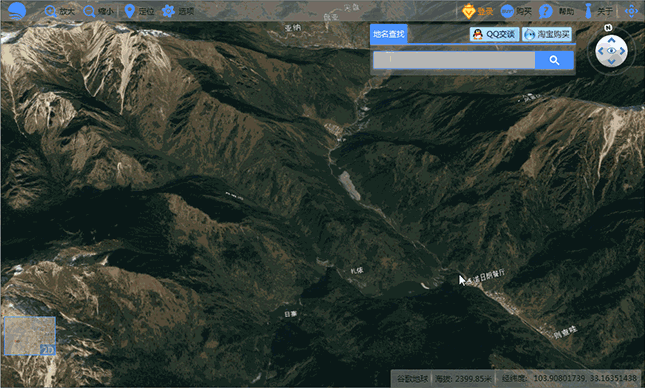Open 关于 about via the tie icon
Viewport: 645px width, 388px height.
(x=589, y=11)
